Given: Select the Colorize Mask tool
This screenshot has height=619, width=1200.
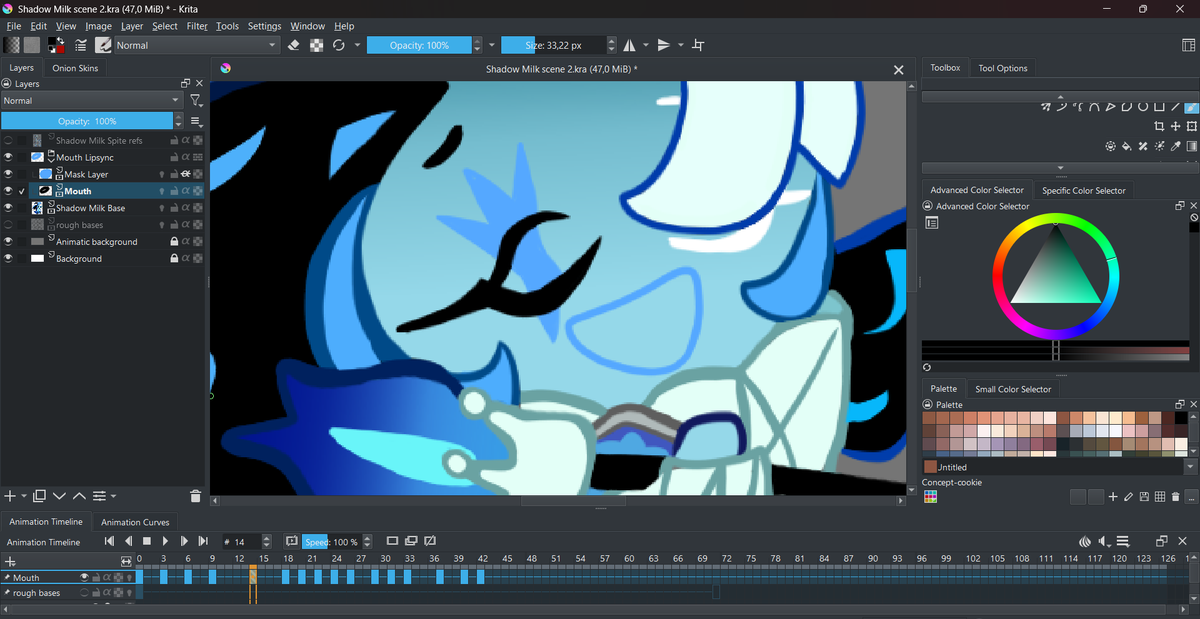Looking at the screenshot, I should click(x=1159, y=146).
